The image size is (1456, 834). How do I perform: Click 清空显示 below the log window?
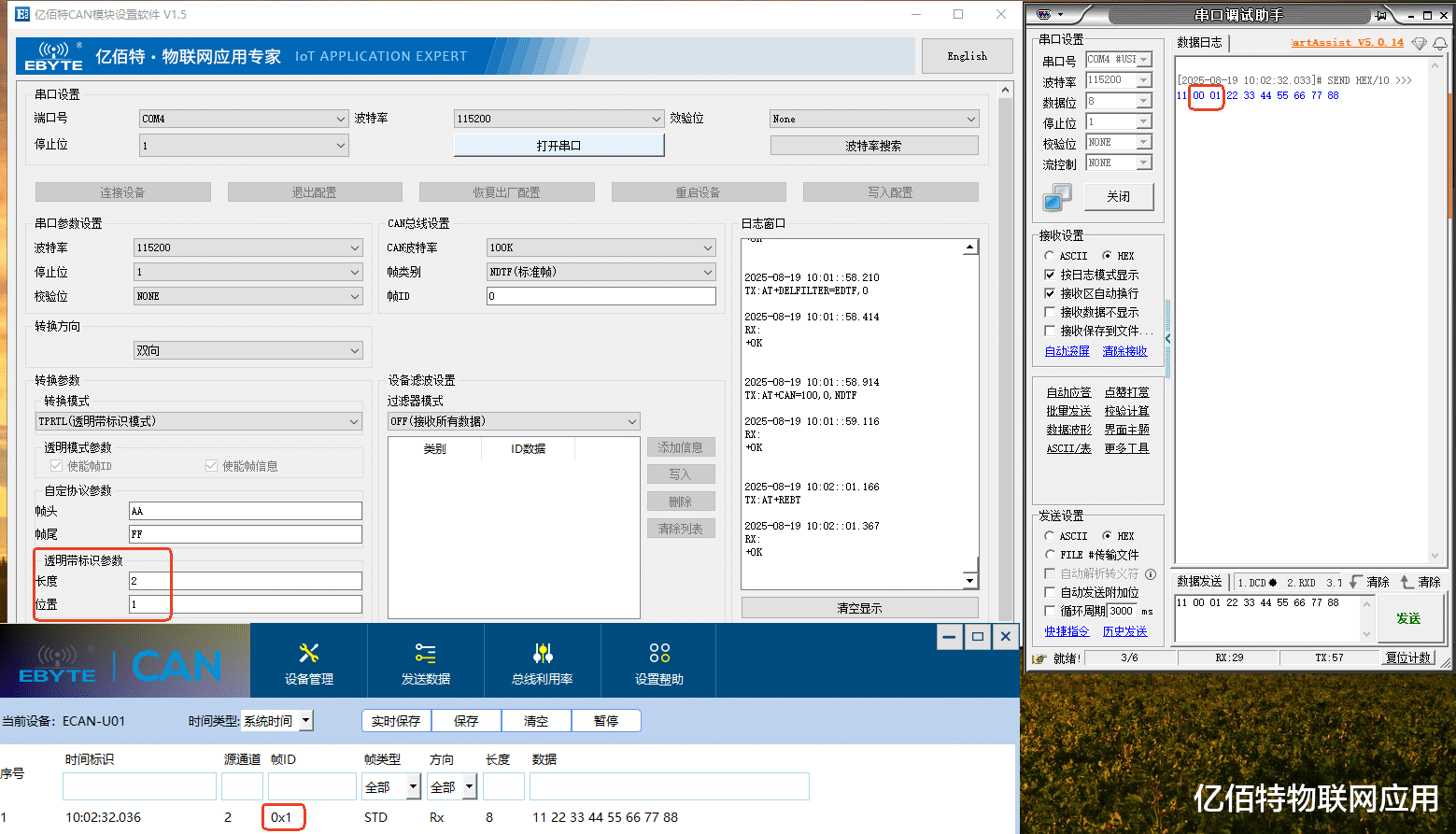pos(859,608)
